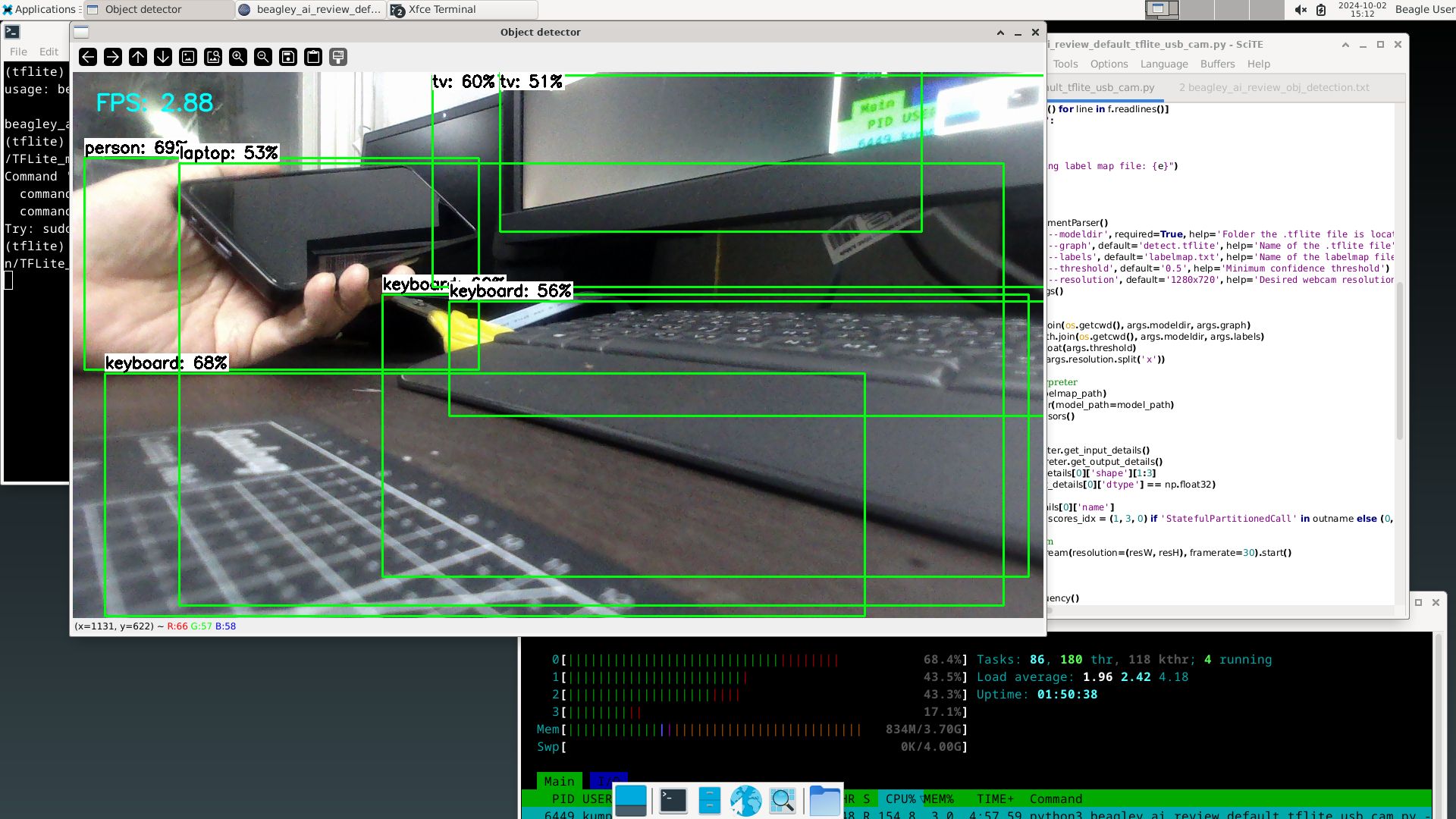The width and height of the screenshot is (1456, 819).
Task: Copy image to clipboard icon
Action: pyautogui.click(x=313, y=57)
